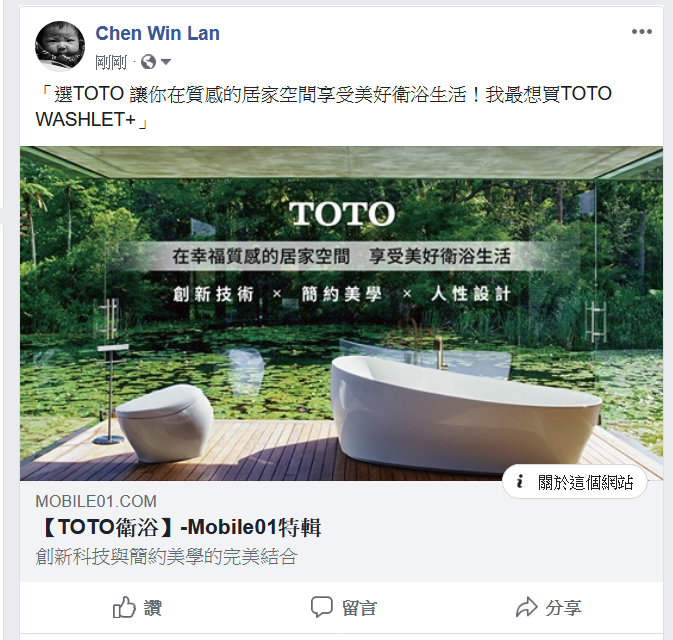The height and width of the screenshot is (640, 673).
Task: Click the MOBILE01.COM source domain
Action: coord(96,501)
